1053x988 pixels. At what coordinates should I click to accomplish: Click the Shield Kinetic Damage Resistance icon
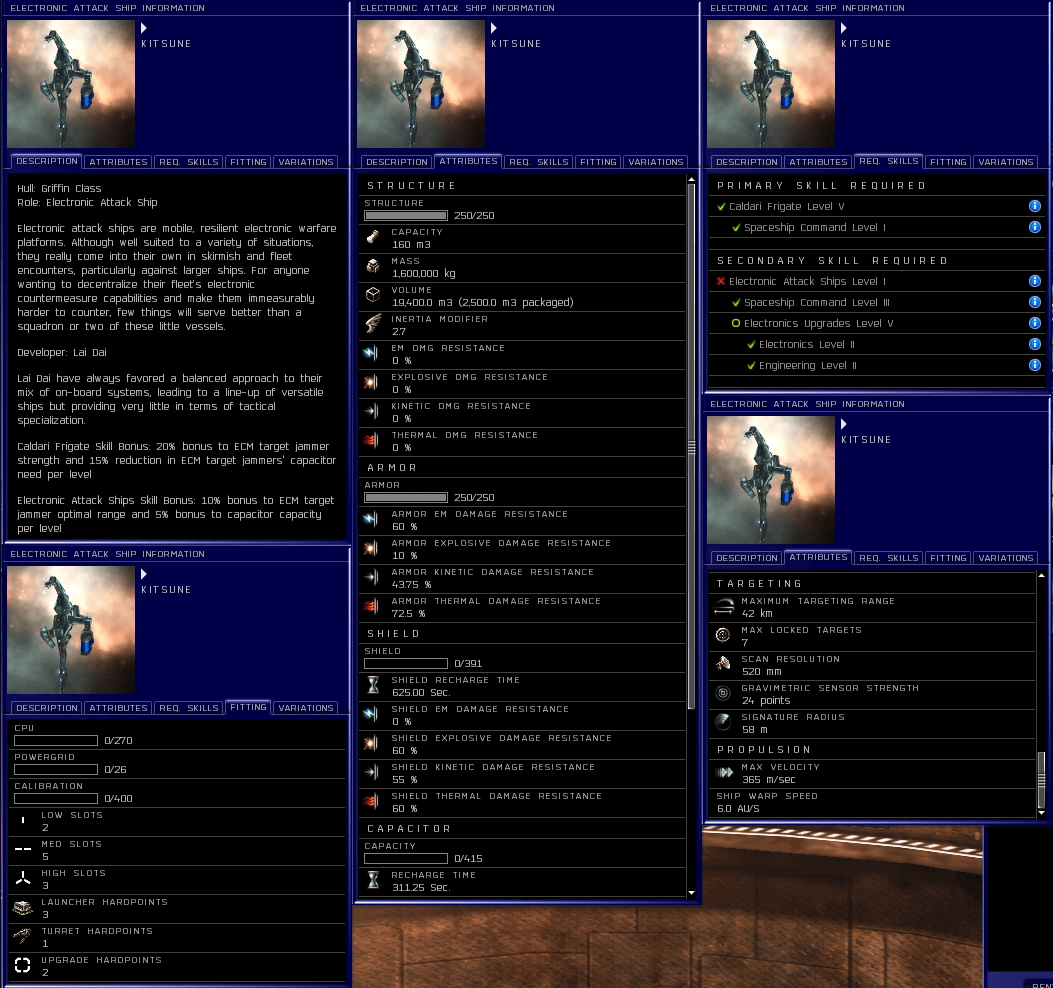point(371,772)
